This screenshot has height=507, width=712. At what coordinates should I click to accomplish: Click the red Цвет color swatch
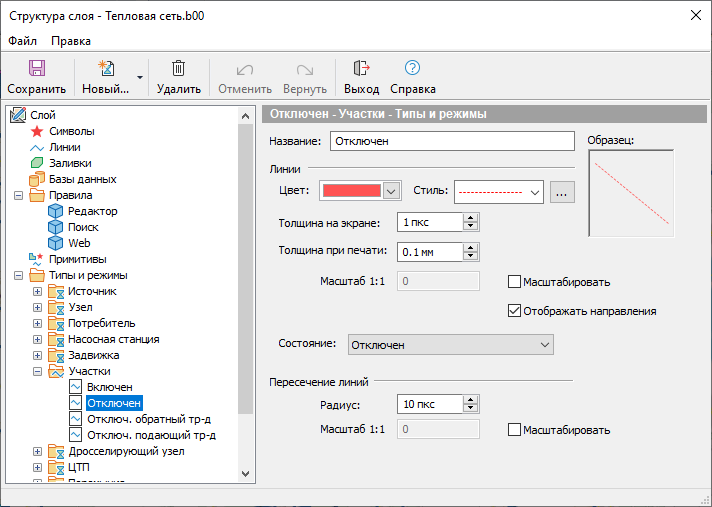(352, 191)
